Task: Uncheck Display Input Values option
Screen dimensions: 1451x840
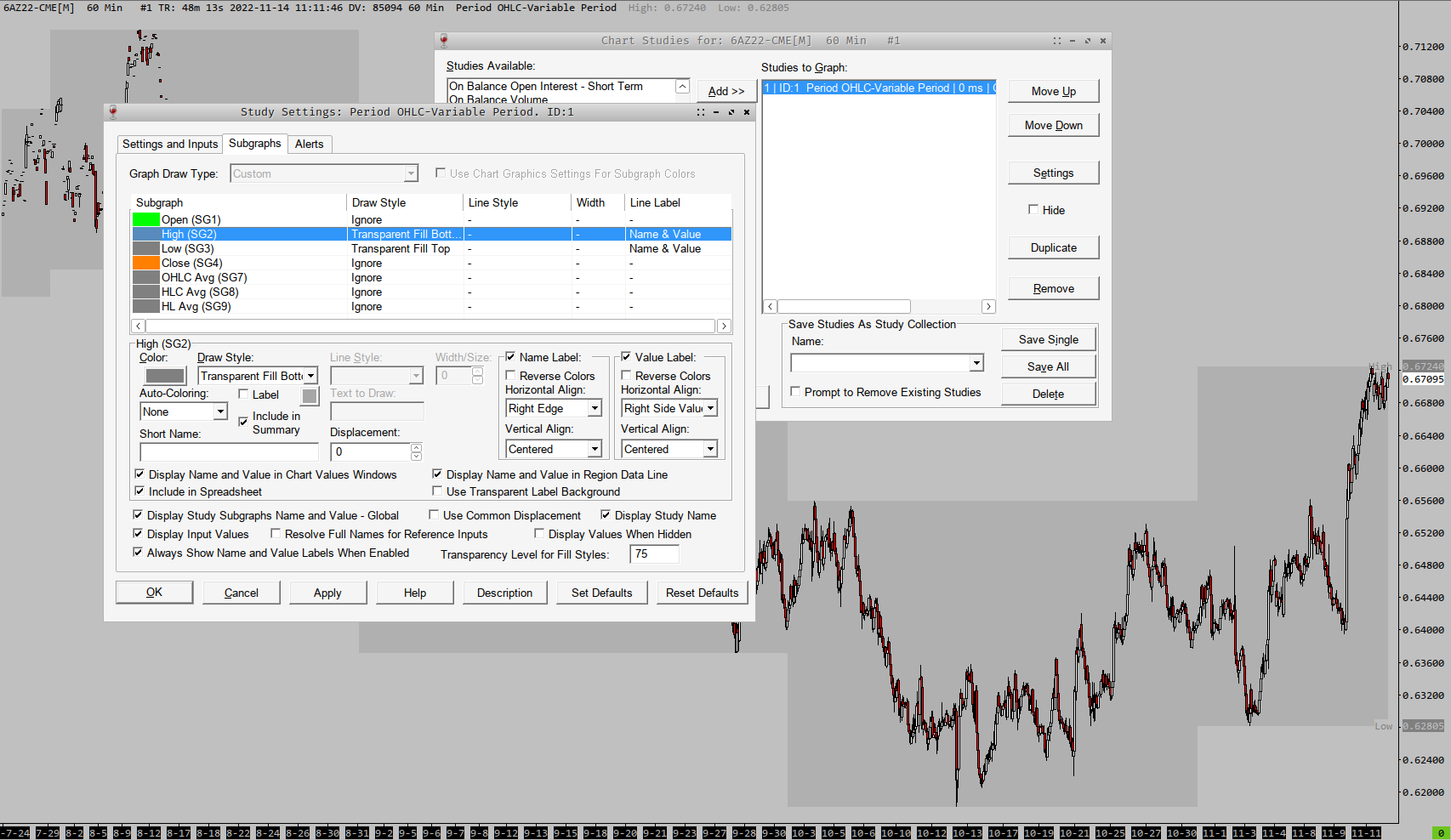Action: pyautogui.click(x=138, y=534)
